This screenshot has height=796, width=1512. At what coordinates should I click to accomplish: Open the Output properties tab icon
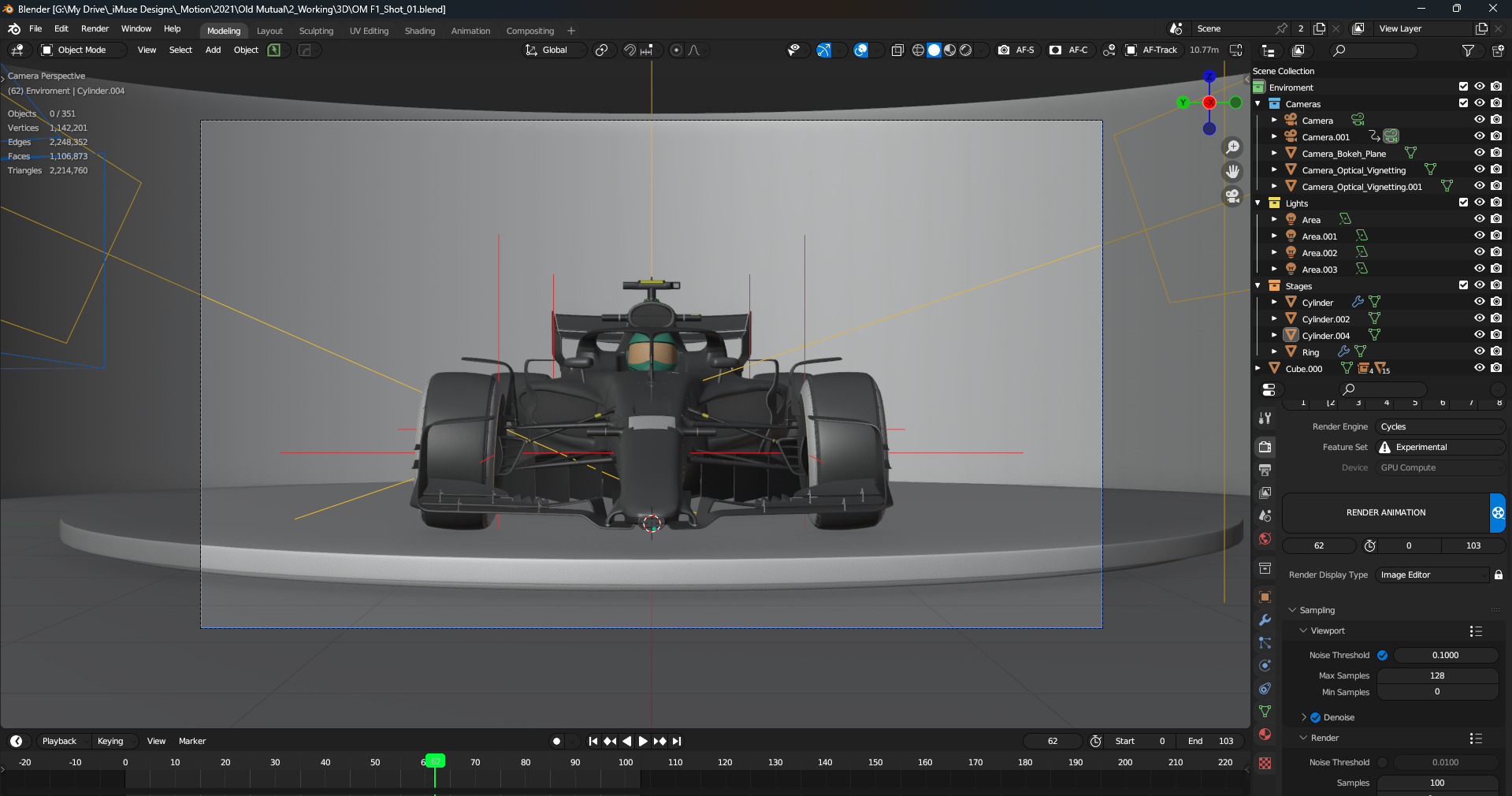click(x=1265, y=470)
